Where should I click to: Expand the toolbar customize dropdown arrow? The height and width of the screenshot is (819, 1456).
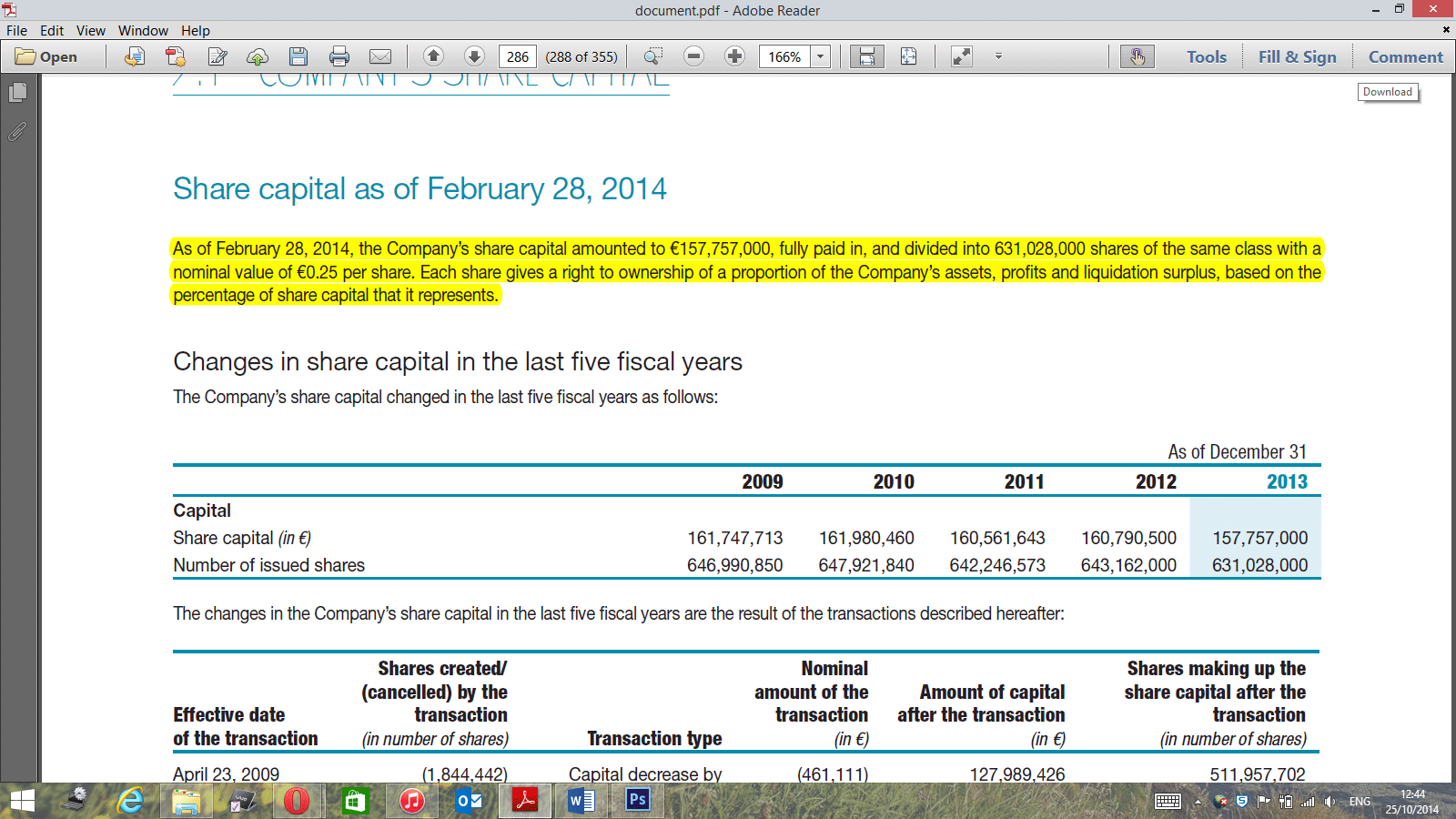998,56
